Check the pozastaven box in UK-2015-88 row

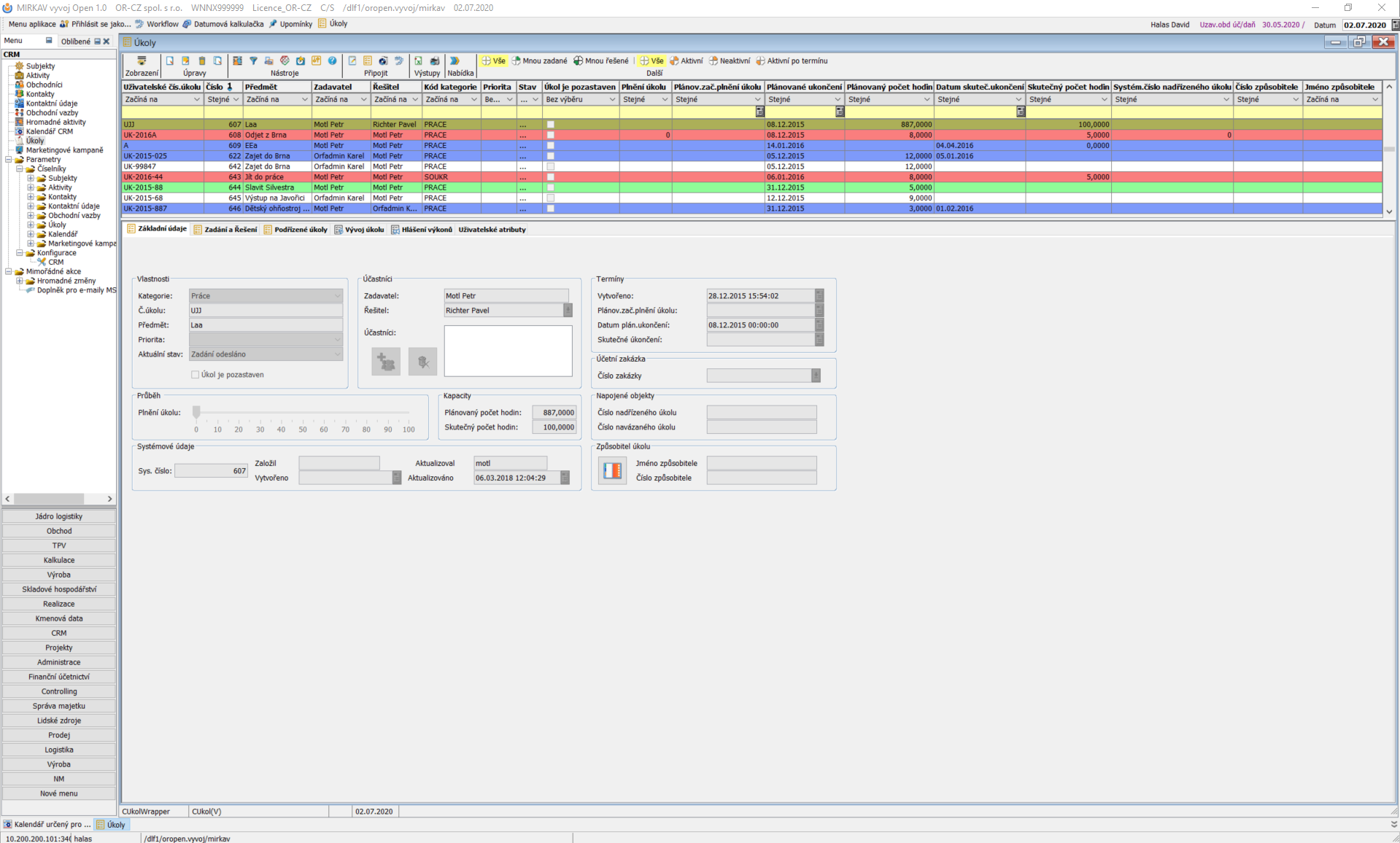point(551,187)
